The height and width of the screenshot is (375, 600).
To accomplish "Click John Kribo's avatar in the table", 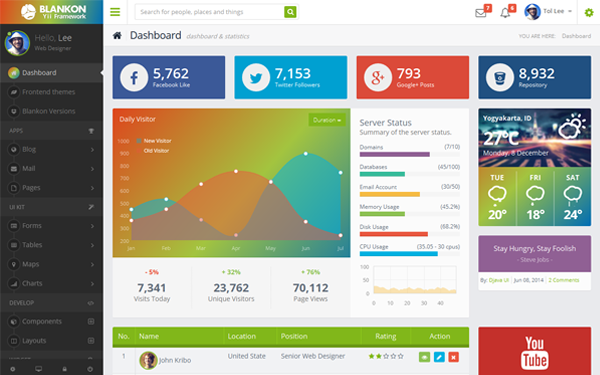I will coord(148,360).
